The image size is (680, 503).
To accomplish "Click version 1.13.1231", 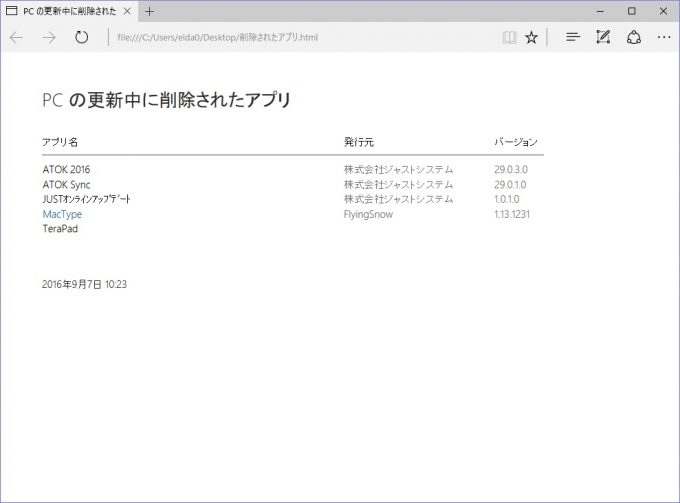I will (512, 214).
